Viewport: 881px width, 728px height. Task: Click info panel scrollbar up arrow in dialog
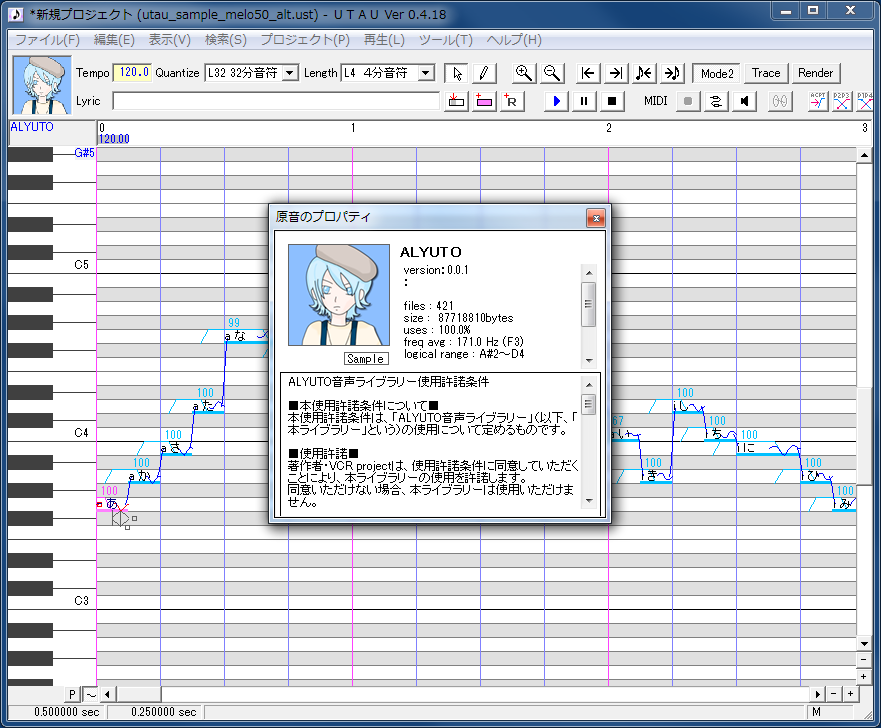[589, 272]
